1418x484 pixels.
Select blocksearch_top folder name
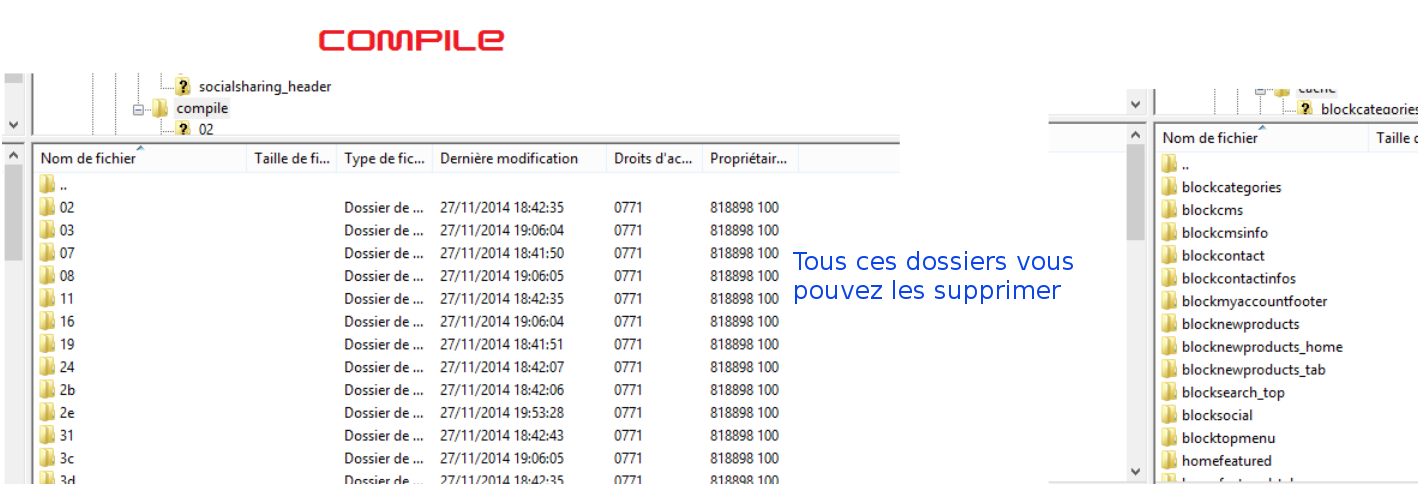1233,392
